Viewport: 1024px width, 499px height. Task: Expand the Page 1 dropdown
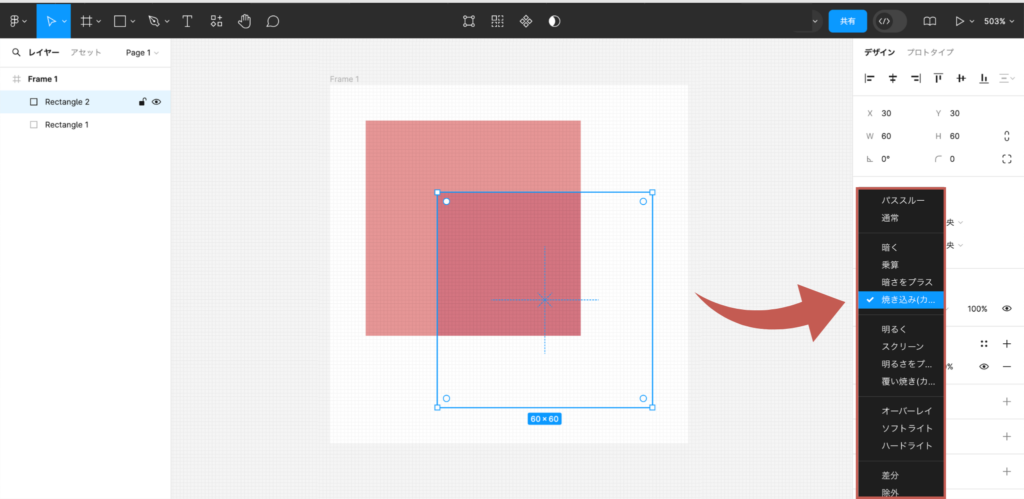tap(141, 52)
